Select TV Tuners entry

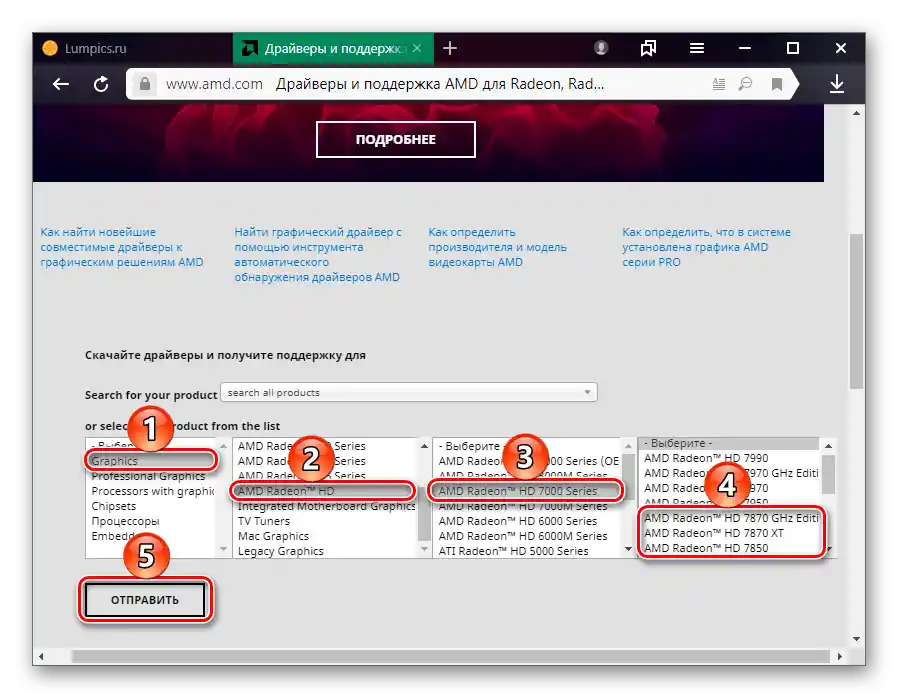click(325, 521)
